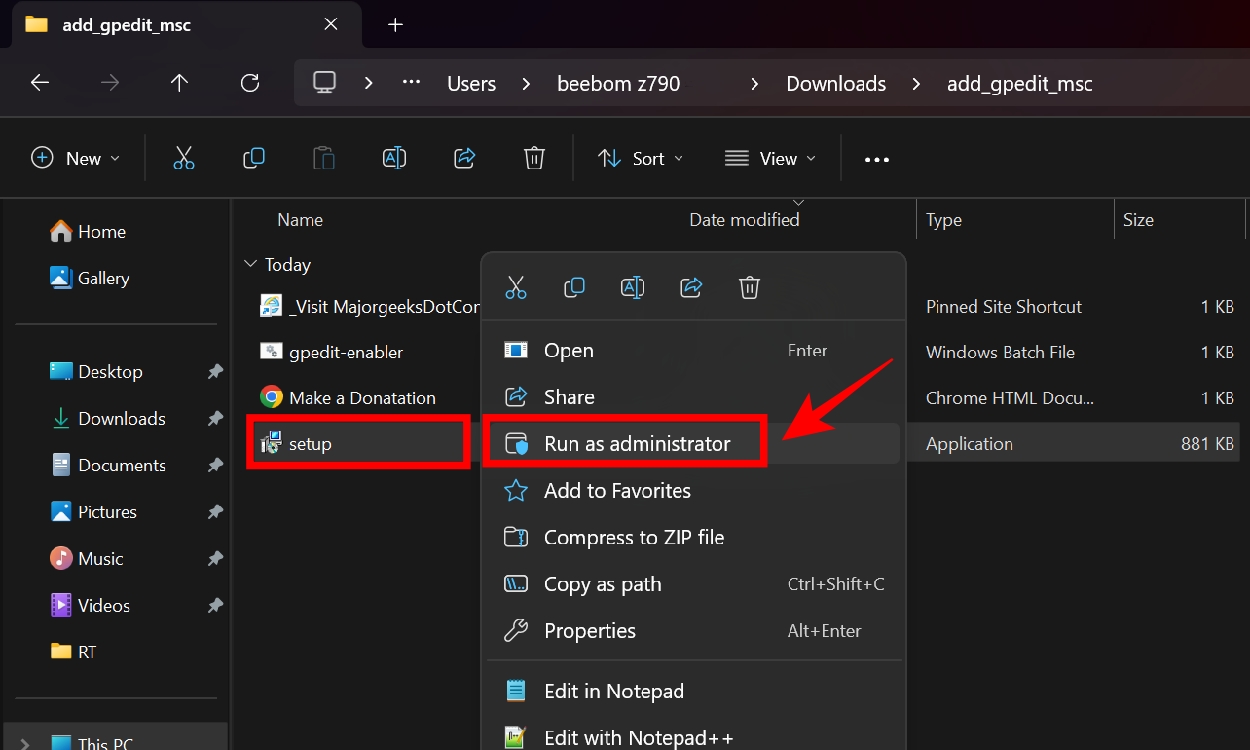Click the Share icon in the toolbar

click(x=464, y=158)
